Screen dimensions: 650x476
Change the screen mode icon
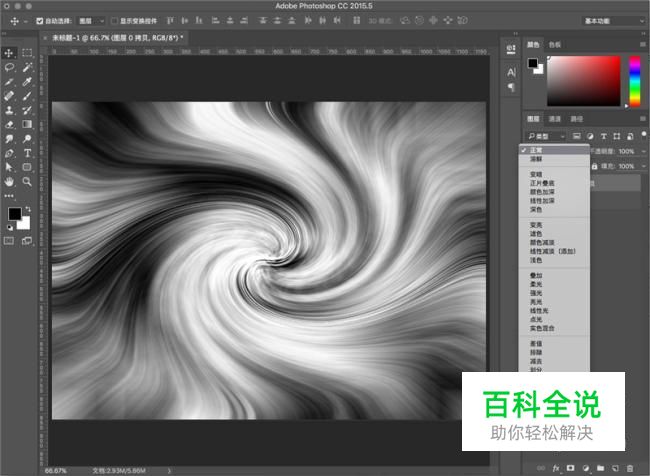point(27,240)
